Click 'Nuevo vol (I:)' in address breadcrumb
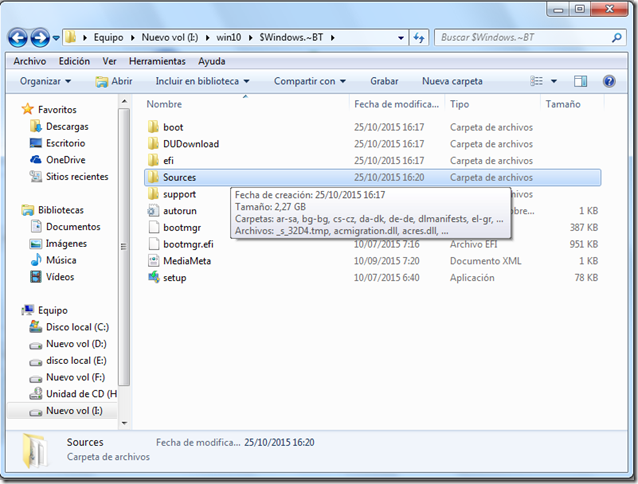Screen dimensions: 638x484 click(170, 37)
